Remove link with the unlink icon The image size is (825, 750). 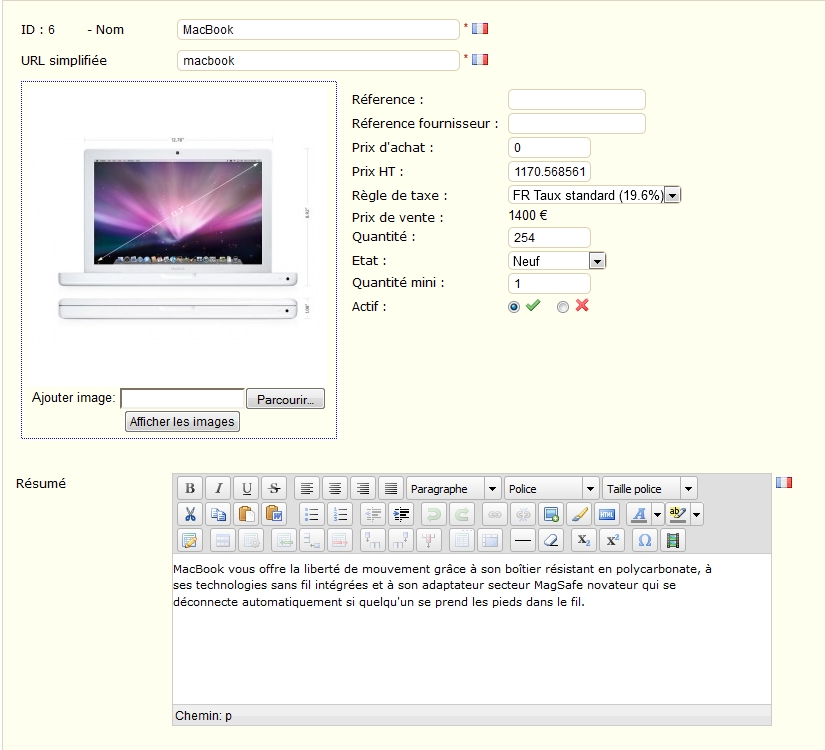[x=523, y=514]
